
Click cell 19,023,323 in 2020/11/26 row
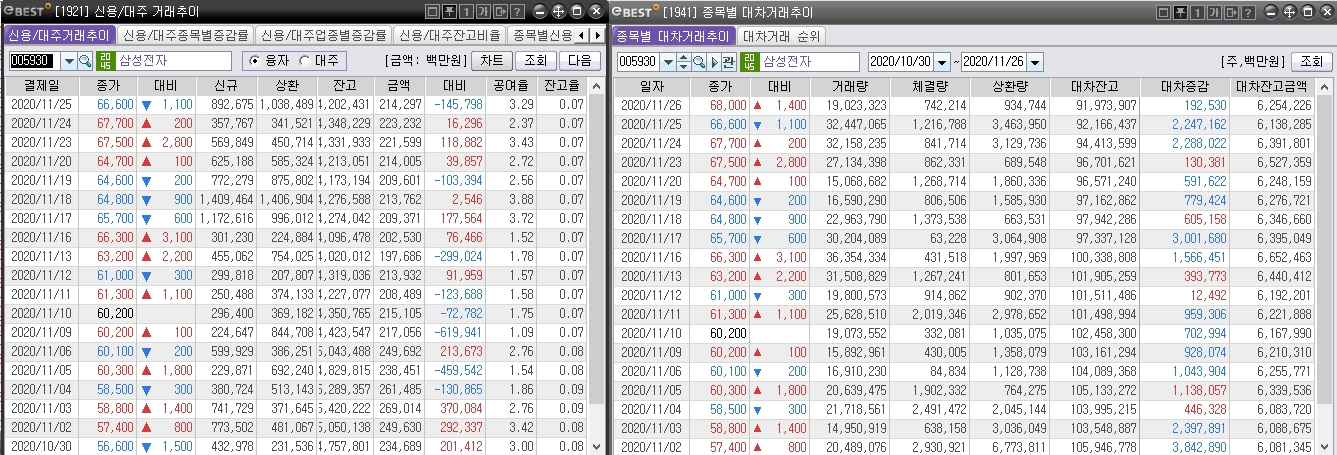coord(852,104)
